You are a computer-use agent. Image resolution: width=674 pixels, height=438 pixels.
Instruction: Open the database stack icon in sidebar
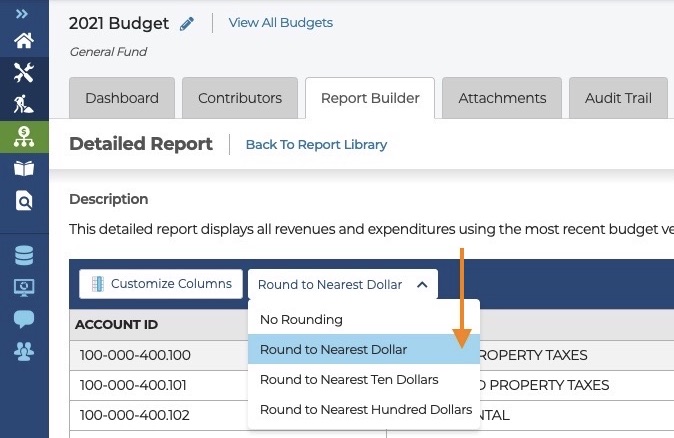point(24,255)
